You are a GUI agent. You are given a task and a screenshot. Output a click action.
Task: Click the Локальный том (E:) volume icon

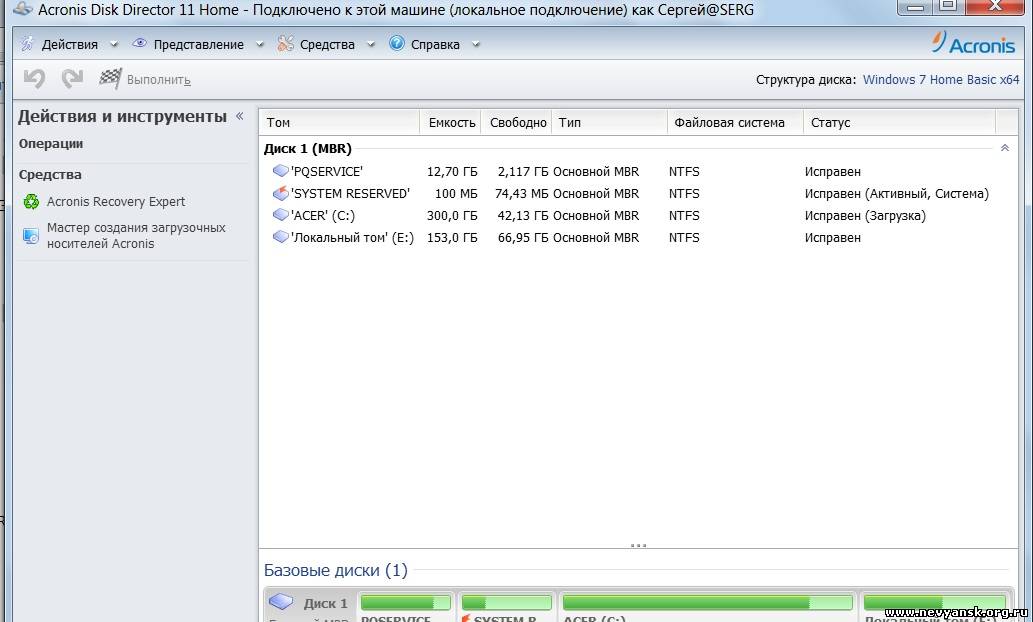tap(281, 237)
